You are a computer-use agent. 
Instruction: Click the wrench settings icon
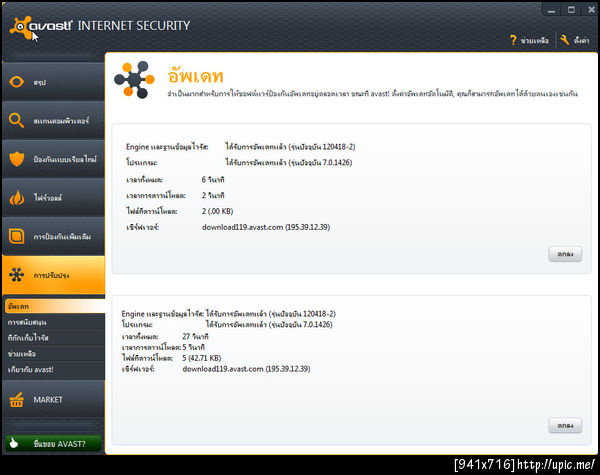pyautogui.click(x=565, y=40)
